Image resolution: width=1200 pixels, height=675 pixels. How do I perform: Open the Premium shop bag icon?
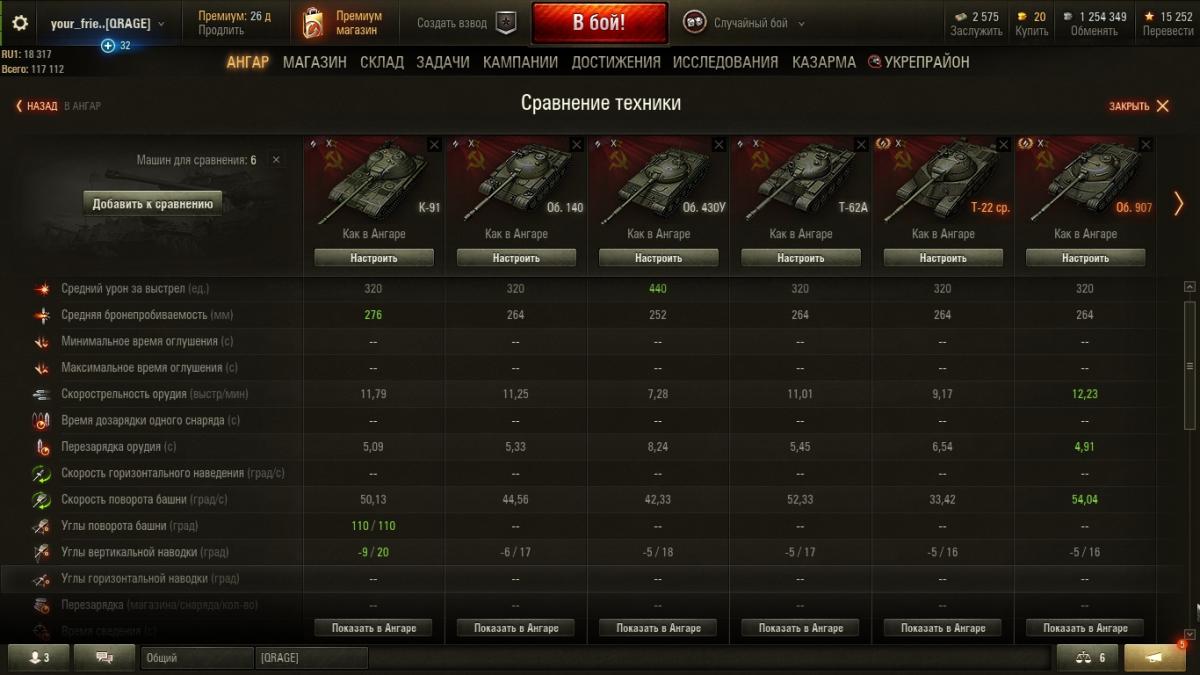[314, 23]
